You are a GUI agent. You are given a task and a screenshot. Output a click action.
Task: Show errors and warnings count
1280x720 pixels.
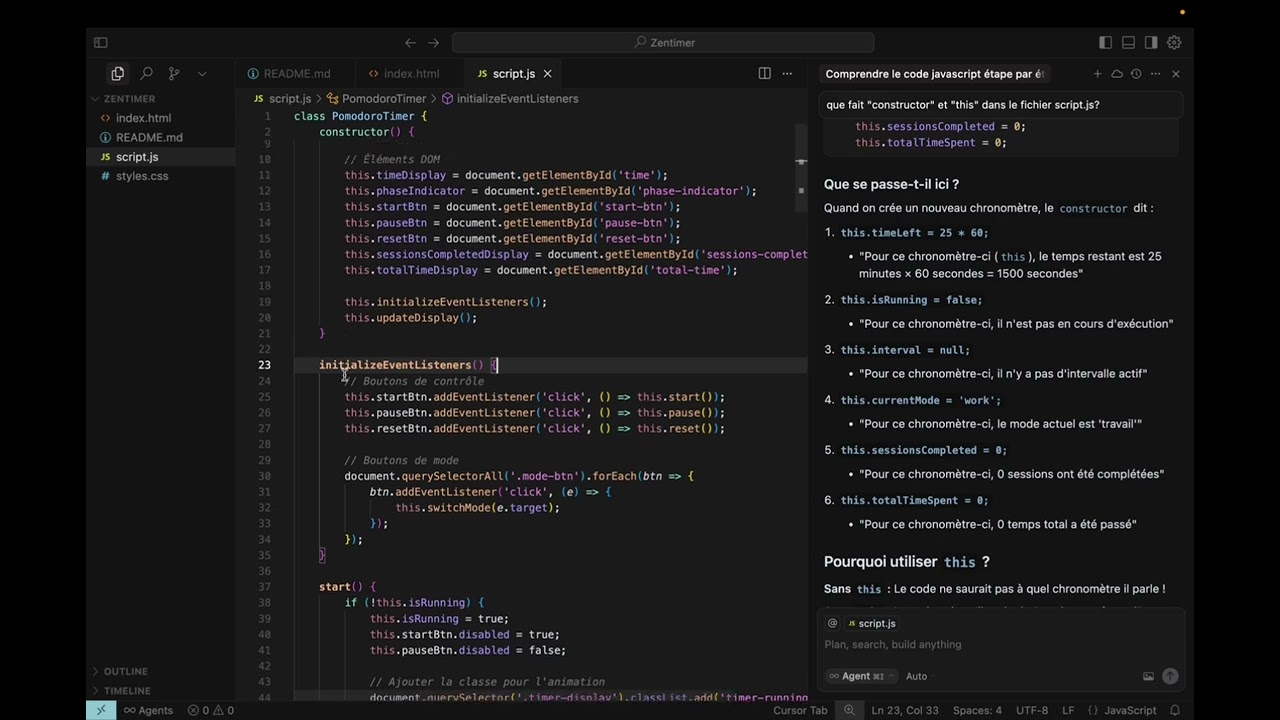[x=210, y=710]
